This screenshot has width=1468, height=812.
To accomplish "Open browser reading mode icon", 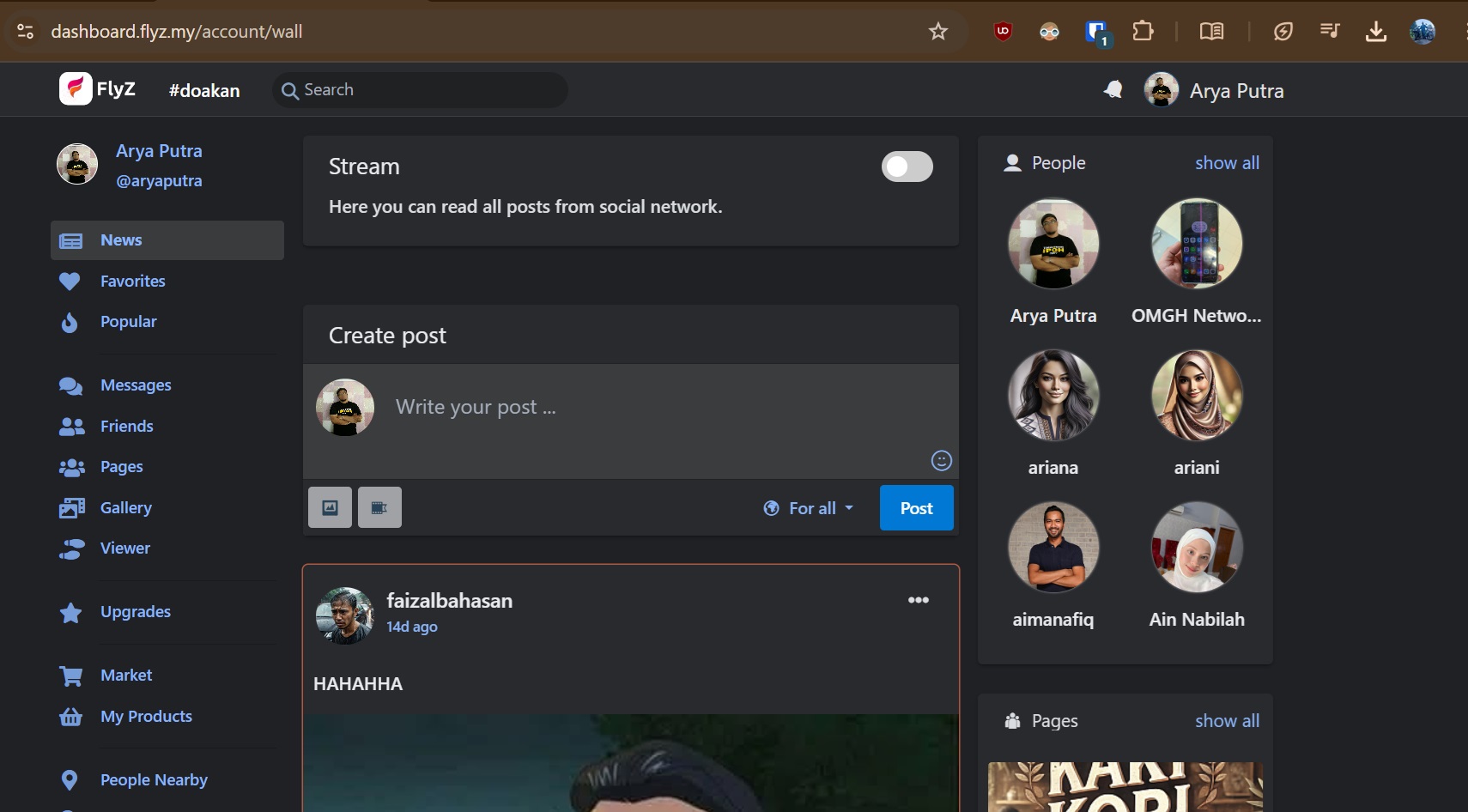I will pos(1211,32).
